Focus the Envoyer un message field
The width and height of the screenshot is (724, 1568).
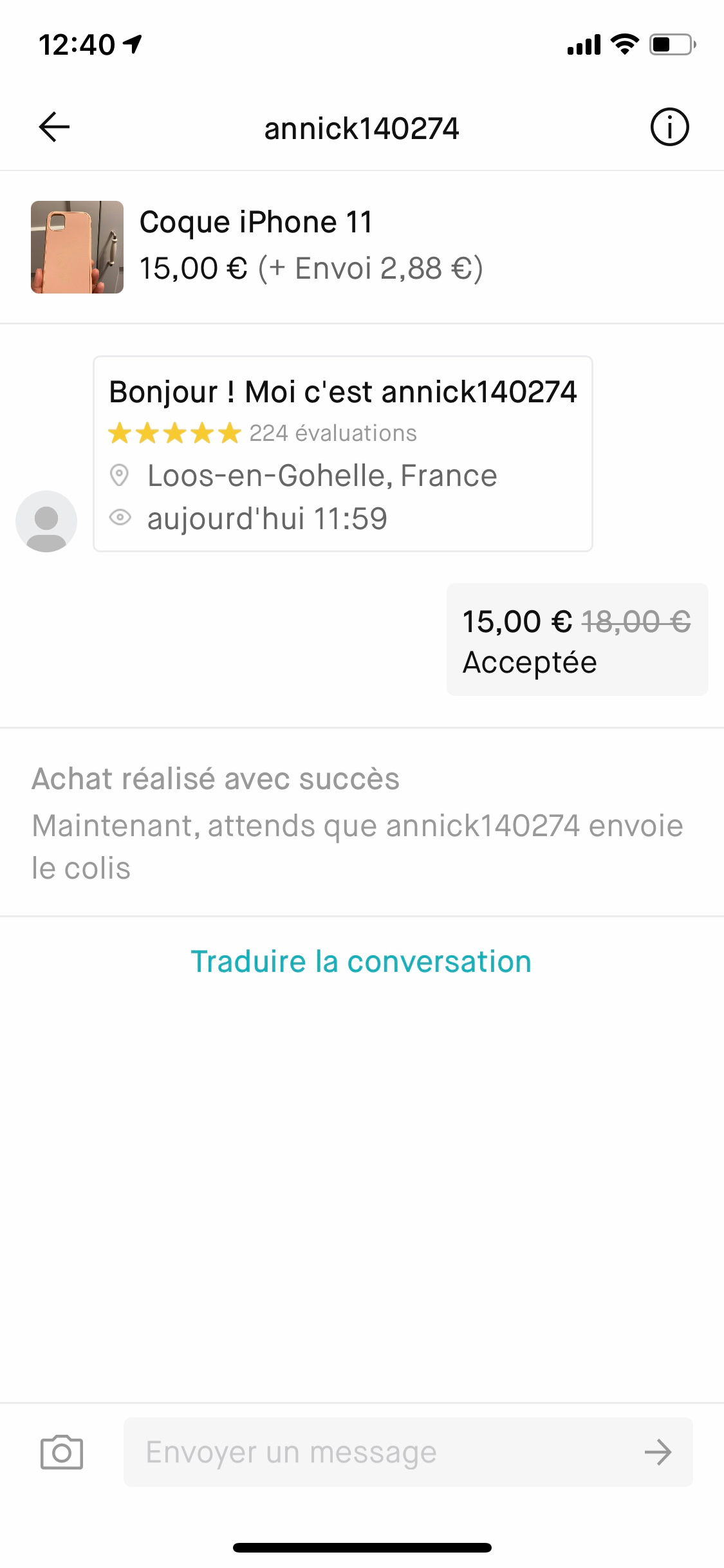[386, 1452]
